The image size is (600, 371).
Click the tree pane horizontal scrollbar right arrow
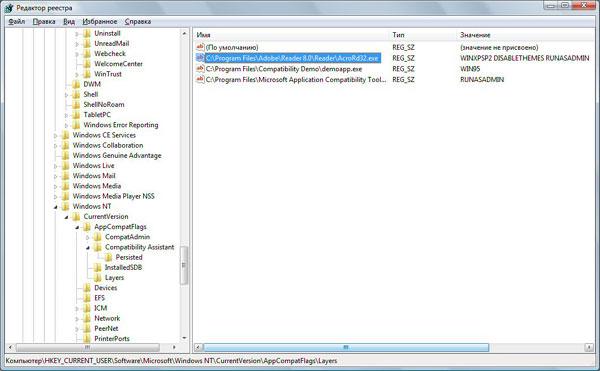pyautogui.click(x=174, y=347)
